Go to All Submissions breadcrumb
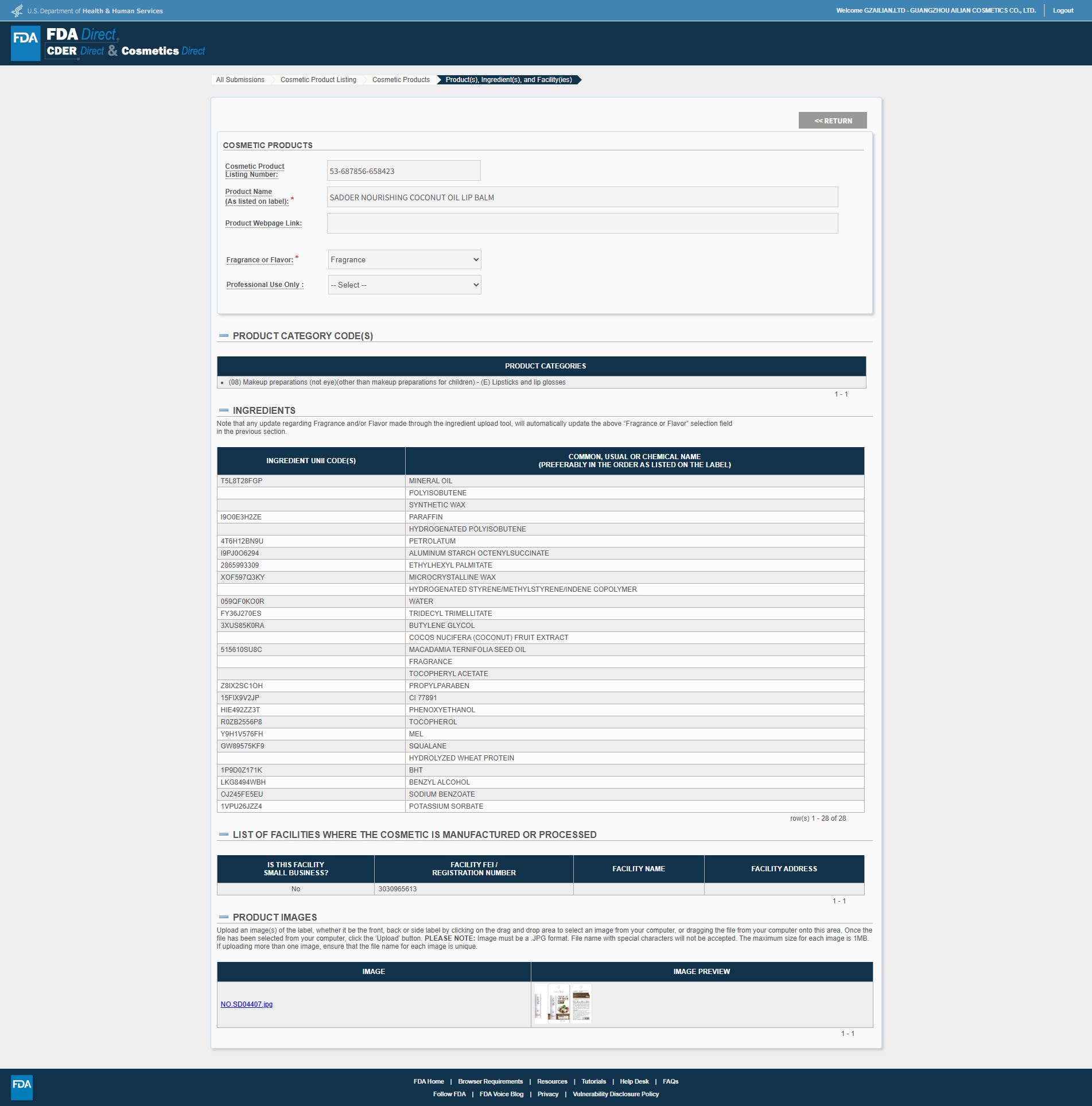Screen dimensions: 1092x1106 [x=240, y=80]
